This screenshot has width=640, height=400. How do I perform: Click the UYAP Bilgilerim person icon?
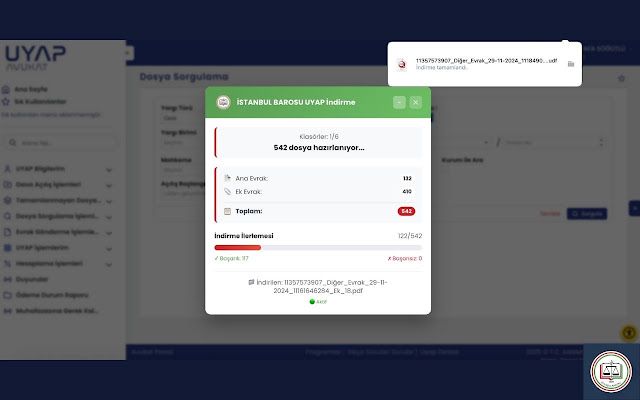click(7, 169)
